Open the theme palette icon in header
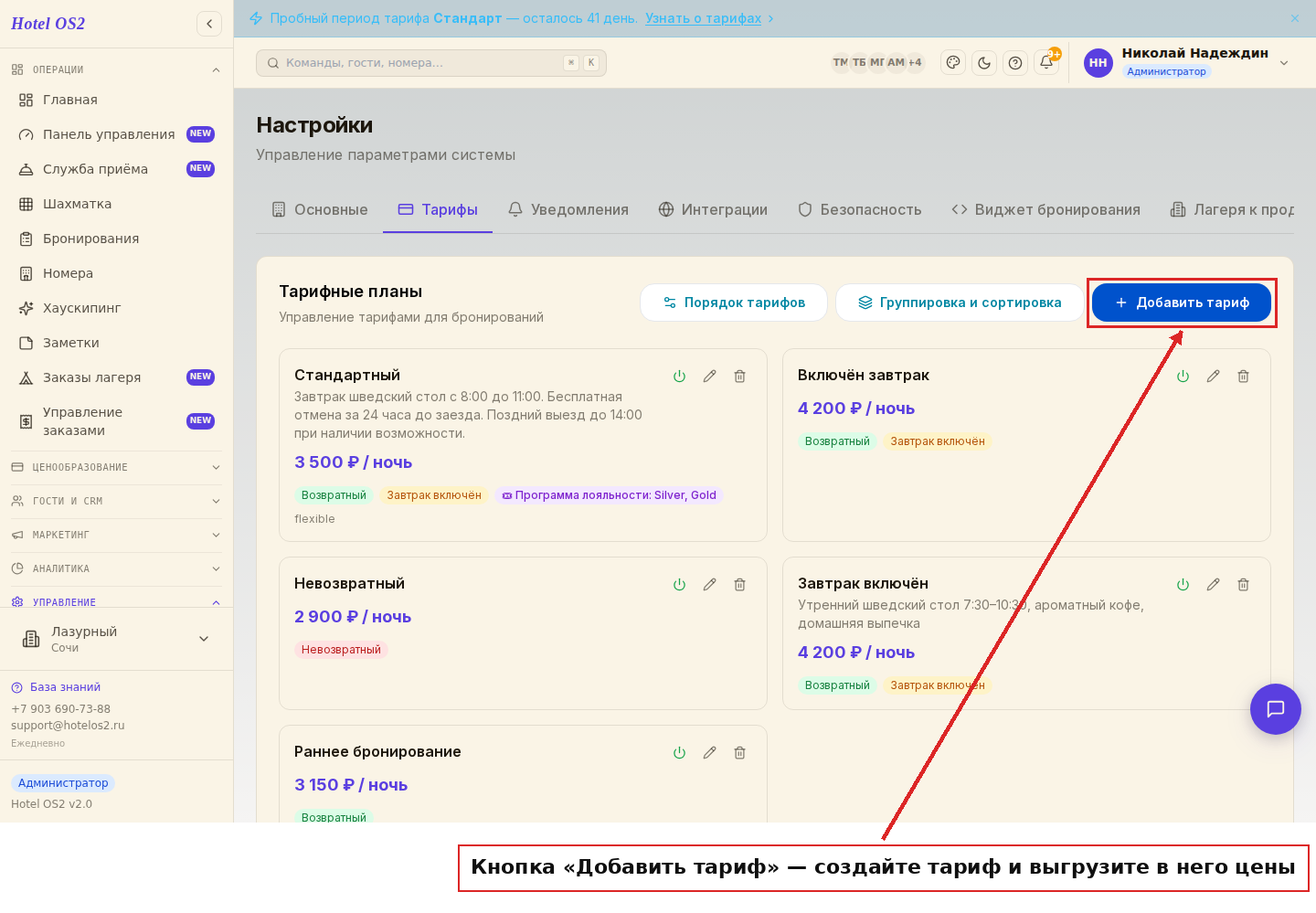This screenshot has height=913, width=1316. pyautogui.click(x=953, y=63)
